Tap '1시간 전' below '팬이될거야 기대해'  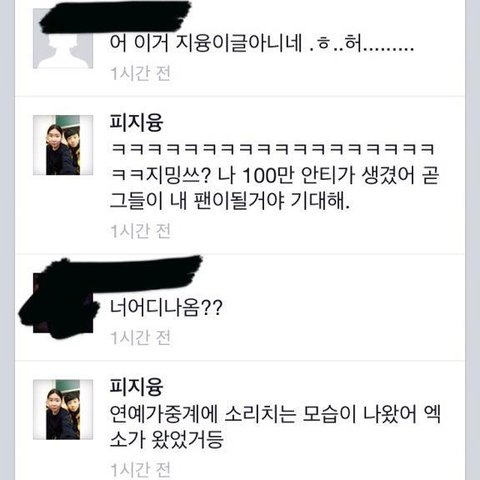click(140, 231)
